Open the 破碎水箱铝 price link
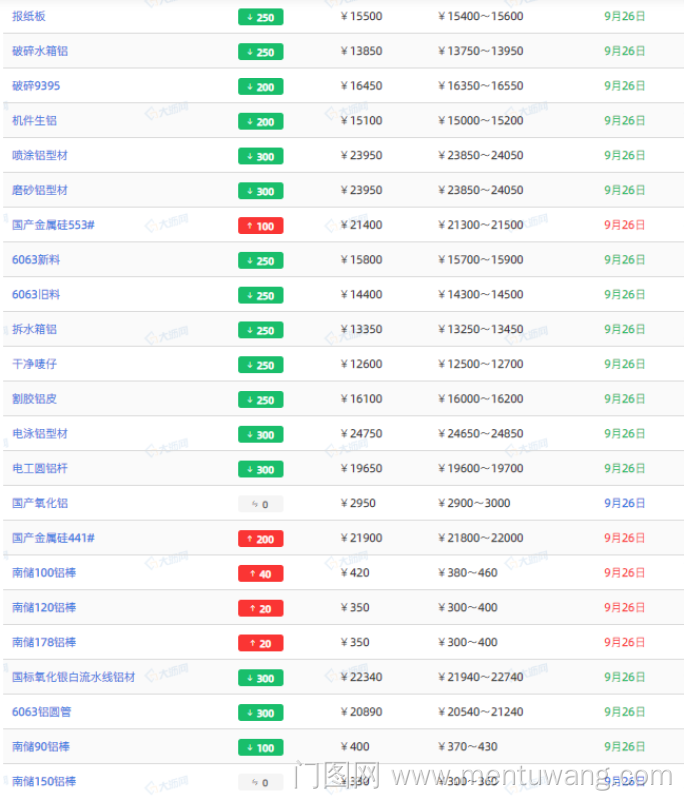Image resolution: width=684 pixels, height=800 pixels. pyautogui.click(x=41, y=51)
